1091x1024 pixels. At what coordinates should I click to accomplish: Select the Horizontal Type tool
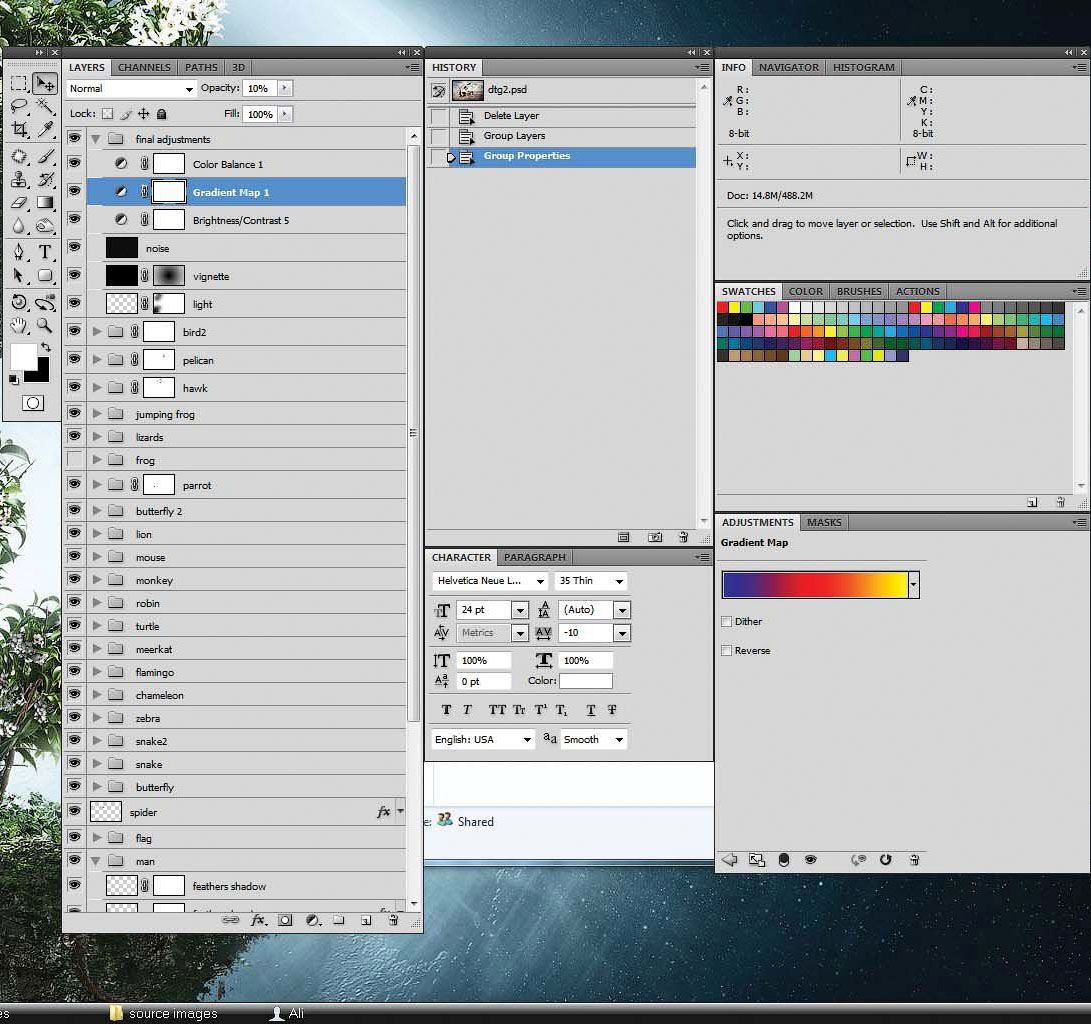coord(45,252)
